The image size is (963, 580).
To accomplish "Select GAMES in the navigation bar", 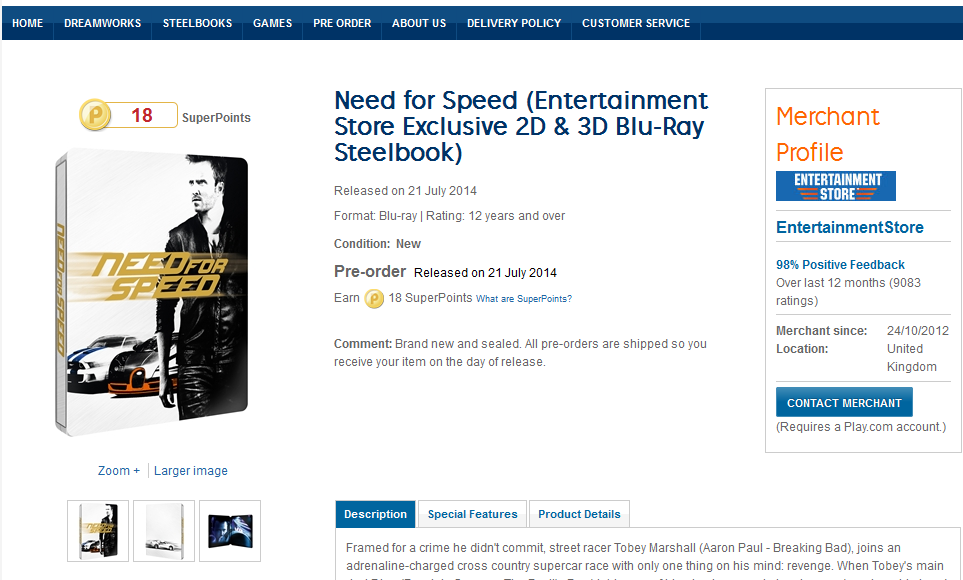I will (x=272, y=23).
